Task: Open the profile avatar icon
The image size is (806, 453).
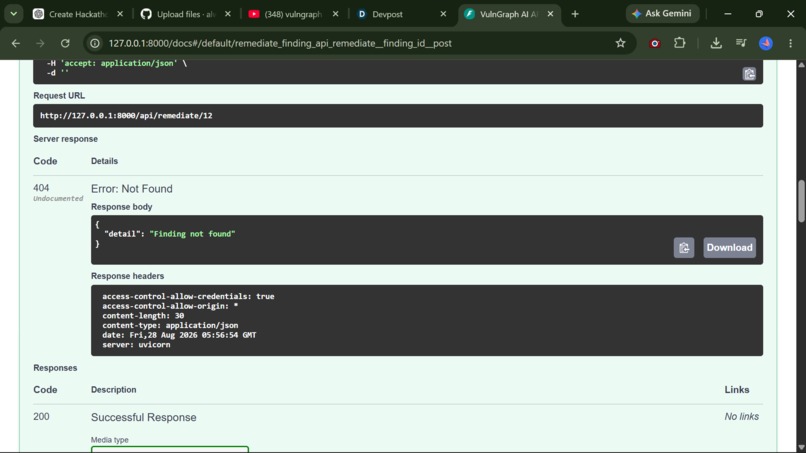Action: [x=765, y=43]
